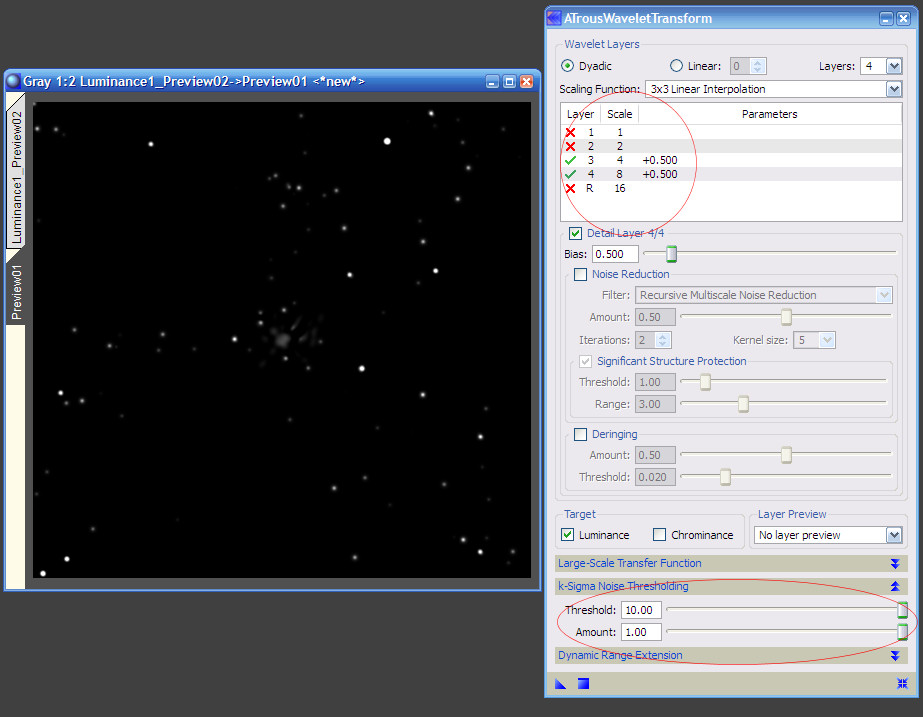Click the AtrousWaveletTransform title bar icon
The height and width of the screenshot is (717, 923).
(554, 18)
